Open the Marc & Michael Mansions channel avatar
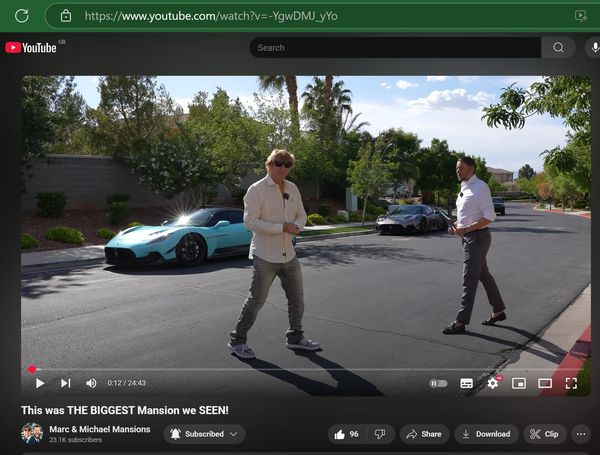600x455 pixels. [x=32, y=434]
